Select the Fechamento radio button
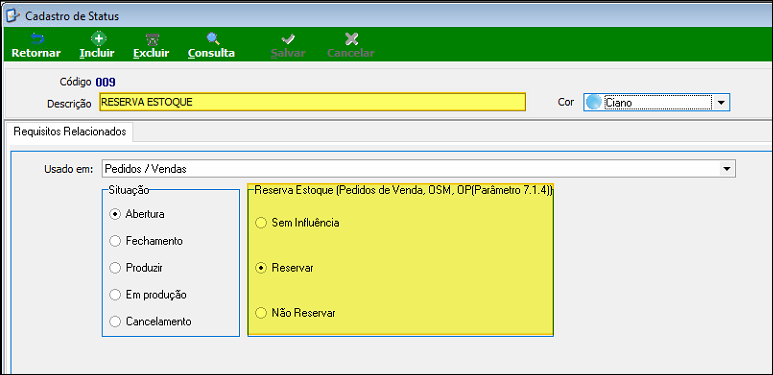This screenshot has height=375, width=773. [x=115, y=241]
